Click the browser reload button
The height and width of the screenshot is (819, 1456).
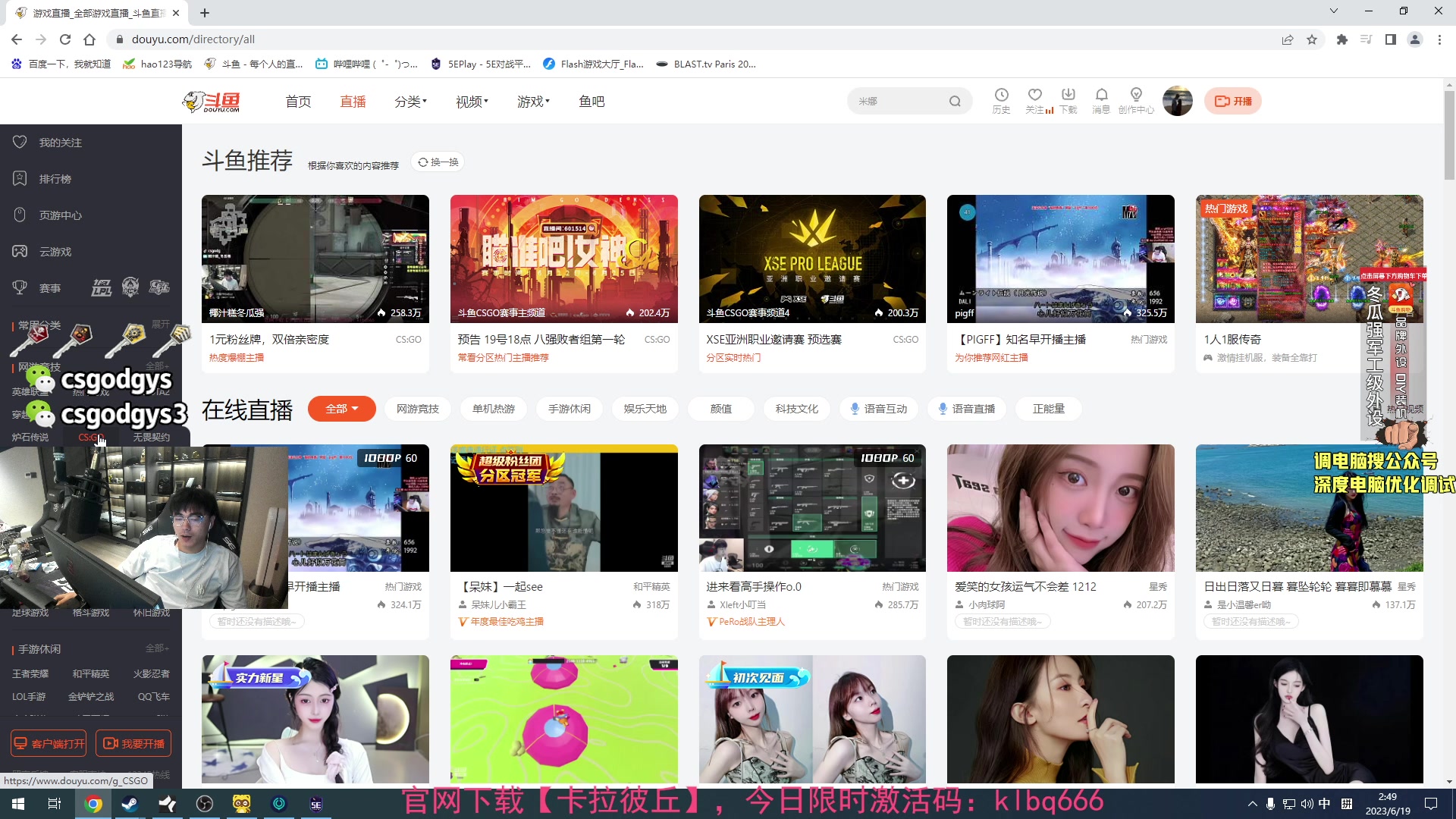point(65,39)
